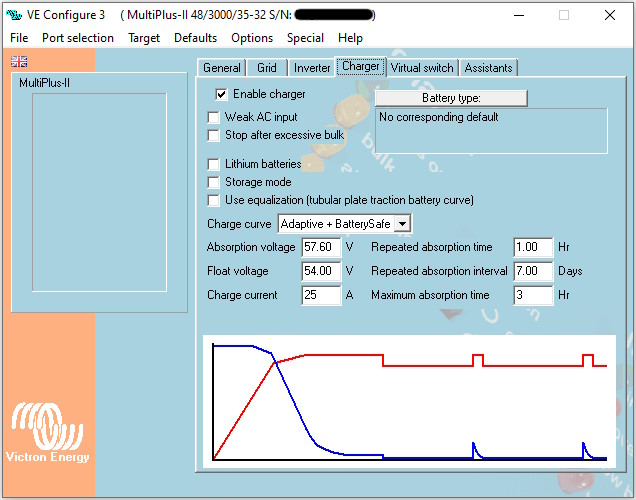Switch to the Inverter tab
The image size is (636, 500).
(x=312, y=68)
